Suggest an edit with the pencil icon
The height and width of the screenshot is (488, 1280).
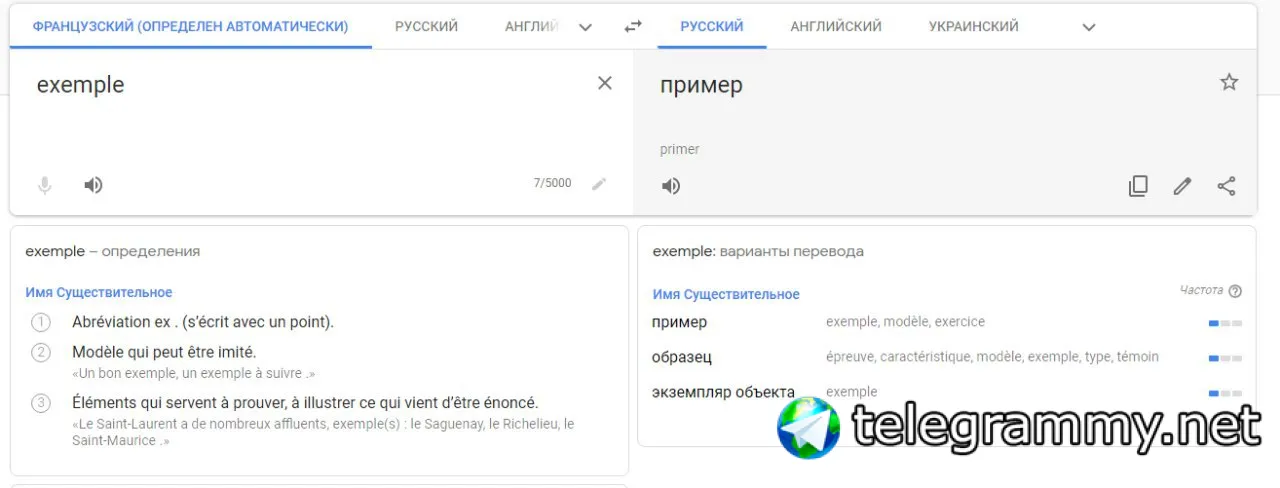click(x=1182, y=186)
